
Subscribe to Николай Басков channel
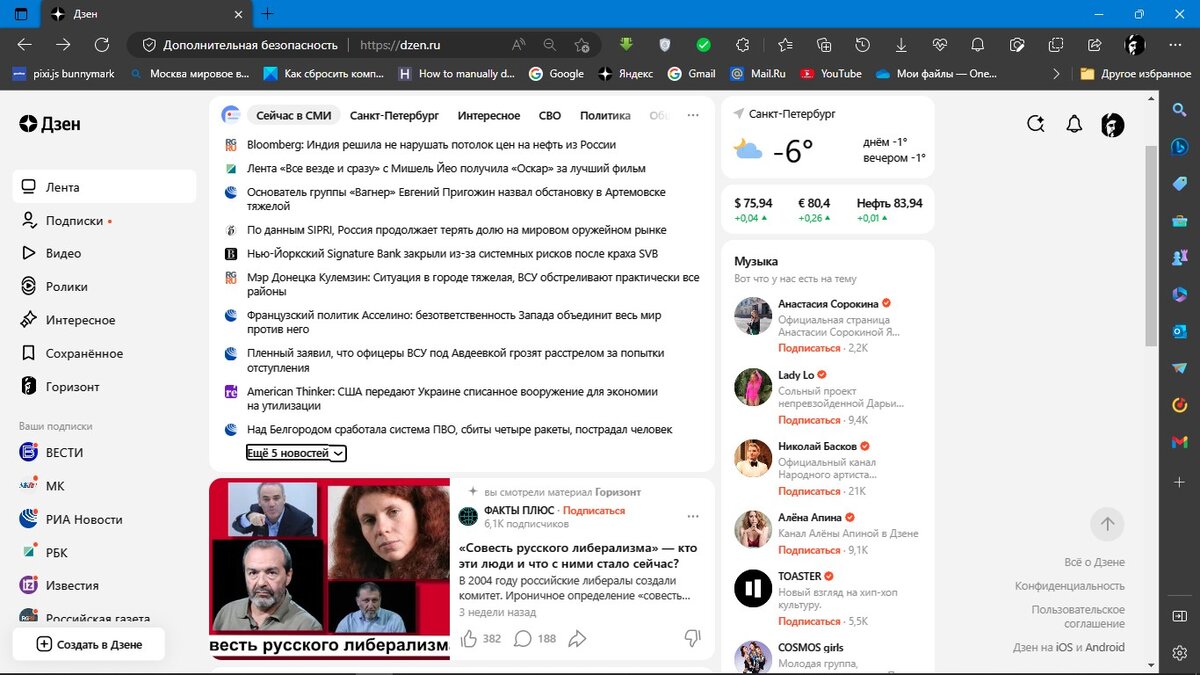point(809,491)
